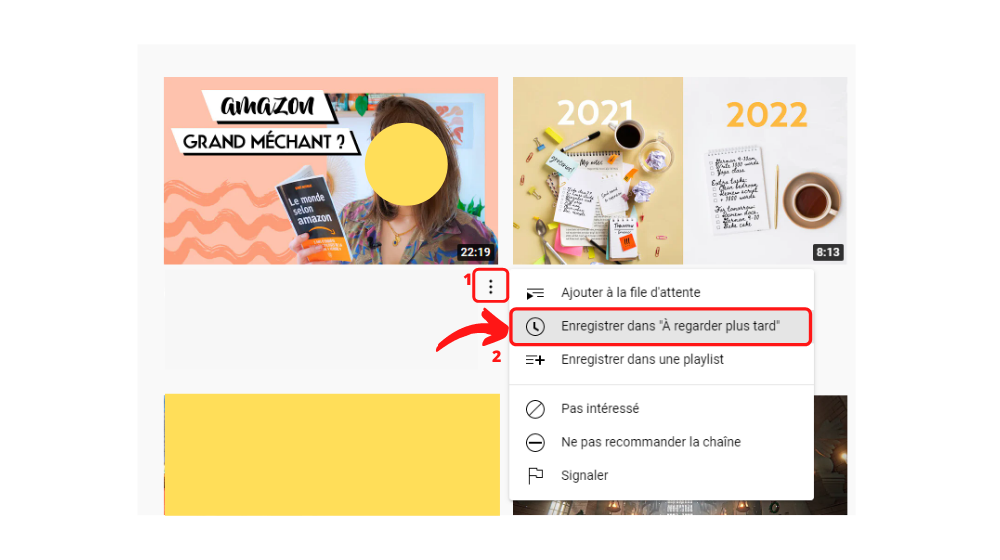Viewport: 1000px width, 560px height.
Task: Click the queue icon beside Ajouter à la file d'attente
Action: [x=535, y=293]
